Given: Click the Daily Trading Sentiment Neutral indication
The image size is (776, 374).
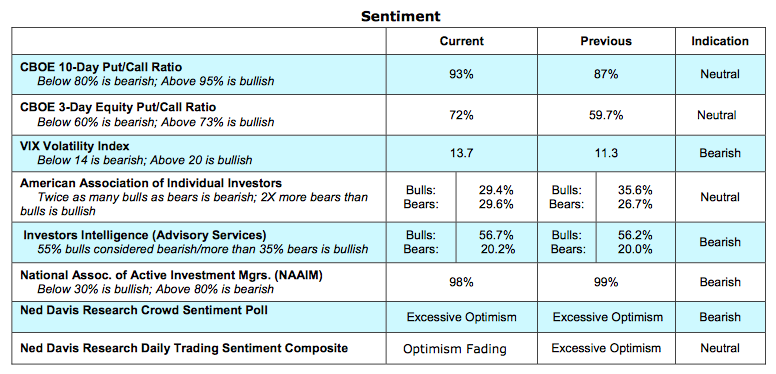Looking at the screenshot, I should pyautogui.click(x=720, y=348).
